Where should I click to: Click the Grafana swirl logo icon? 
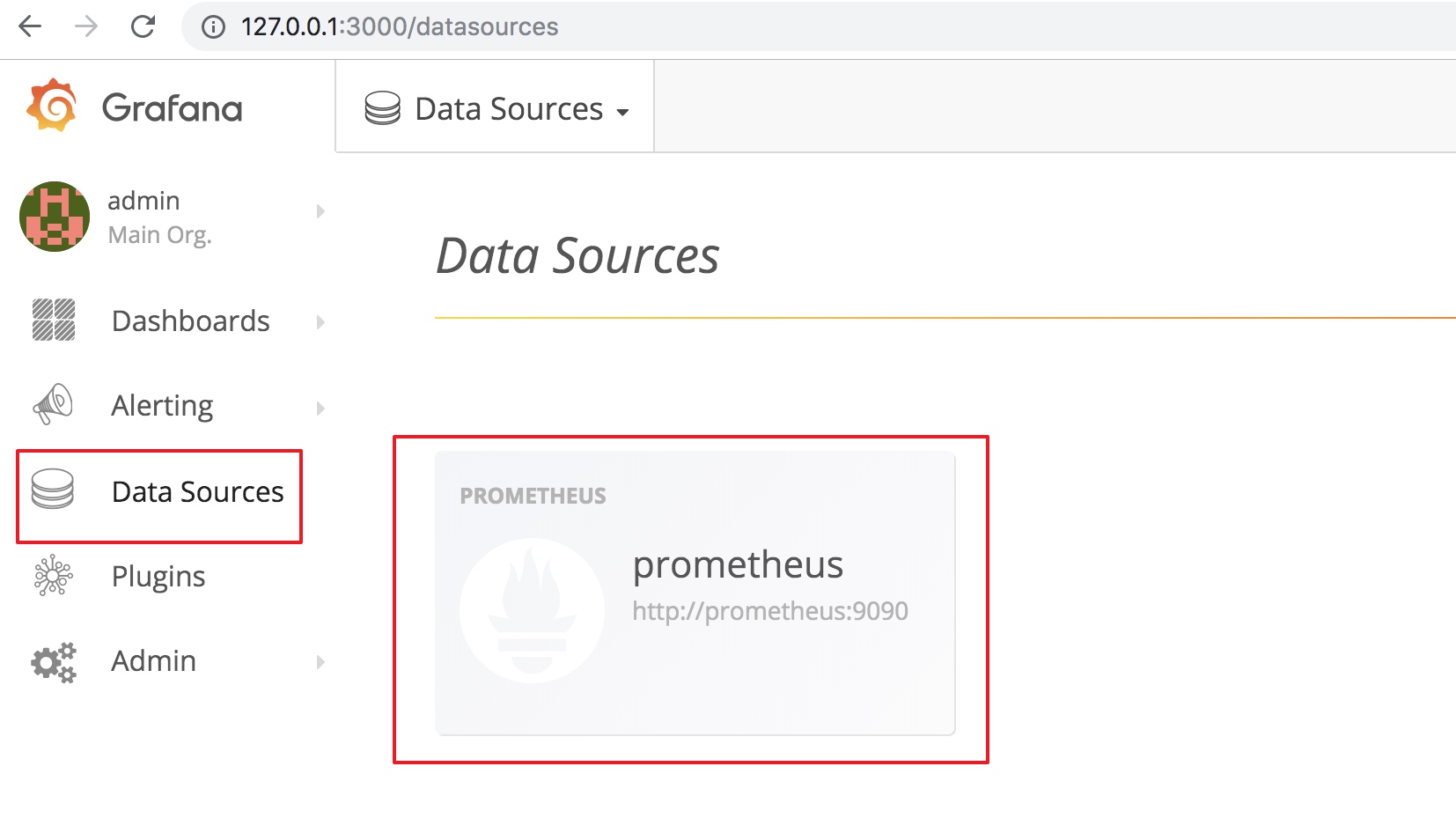[52, 105]
